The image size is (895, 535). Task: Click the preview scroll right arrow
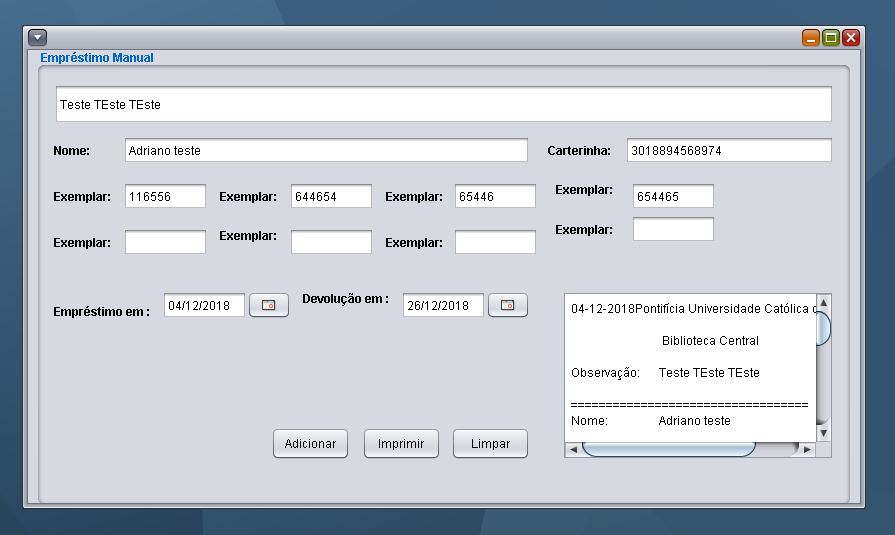click(807, 449)
